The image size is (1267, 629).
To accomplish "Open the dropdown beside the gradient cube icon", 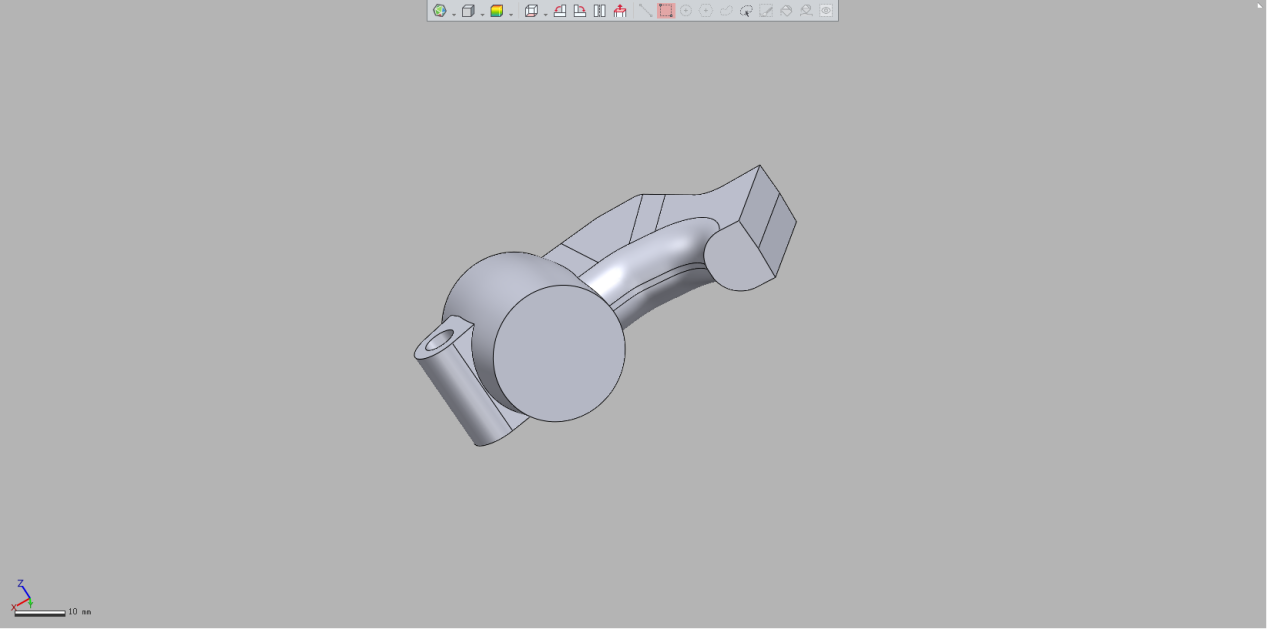I will tap(511, 13).
